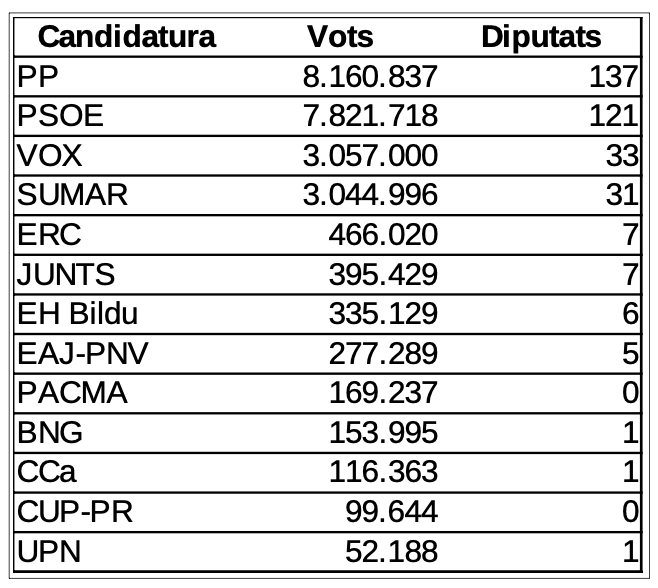Click PP's 137 diputats cell
The height and width of the screenshot is (588, 658).
click(x=613, y=77)
